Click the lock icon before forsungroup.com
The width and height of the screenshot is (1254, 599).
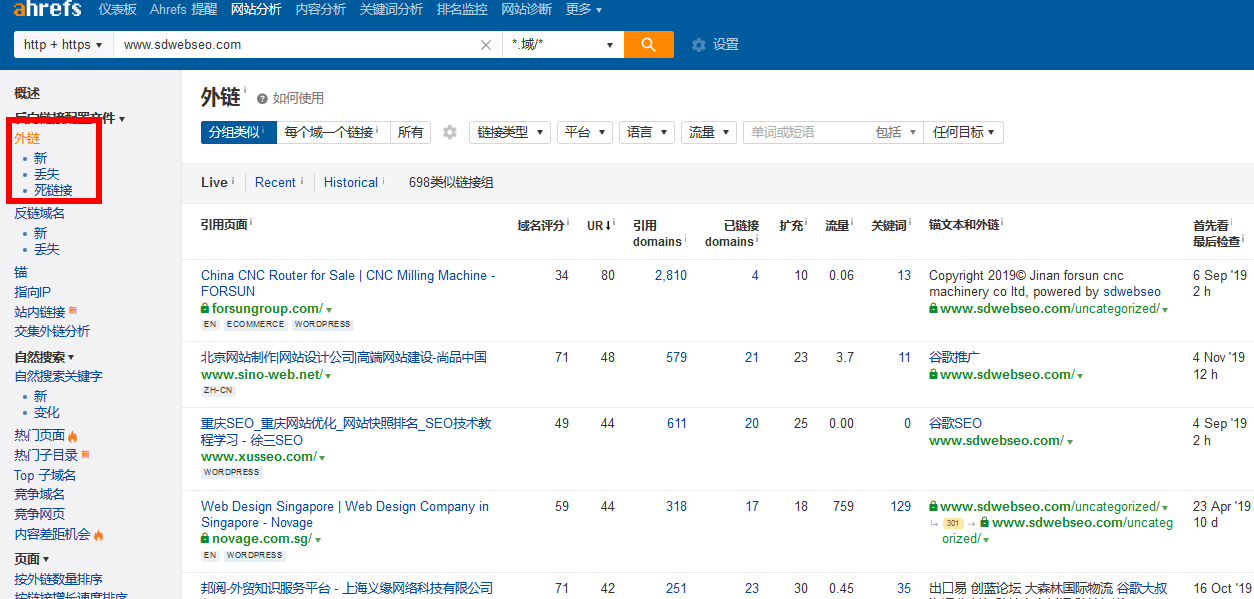click(205, 309)
